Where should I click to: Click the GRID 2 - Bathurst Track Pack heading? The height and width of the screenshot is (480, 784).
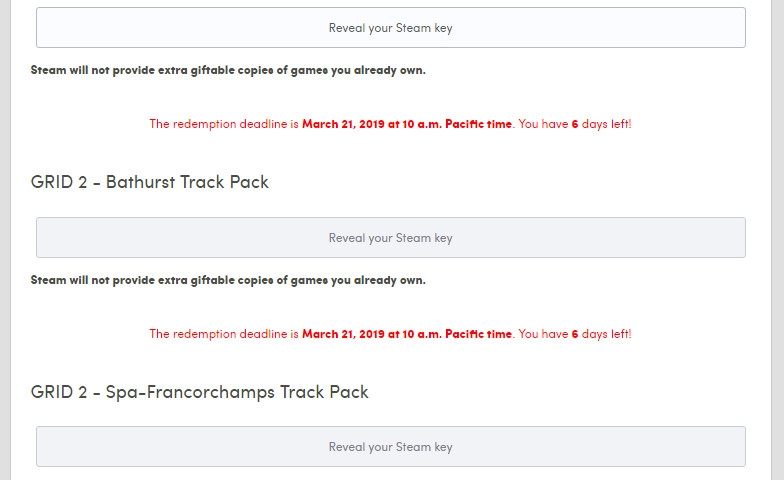pyautogui.click(x=150, y=182)
